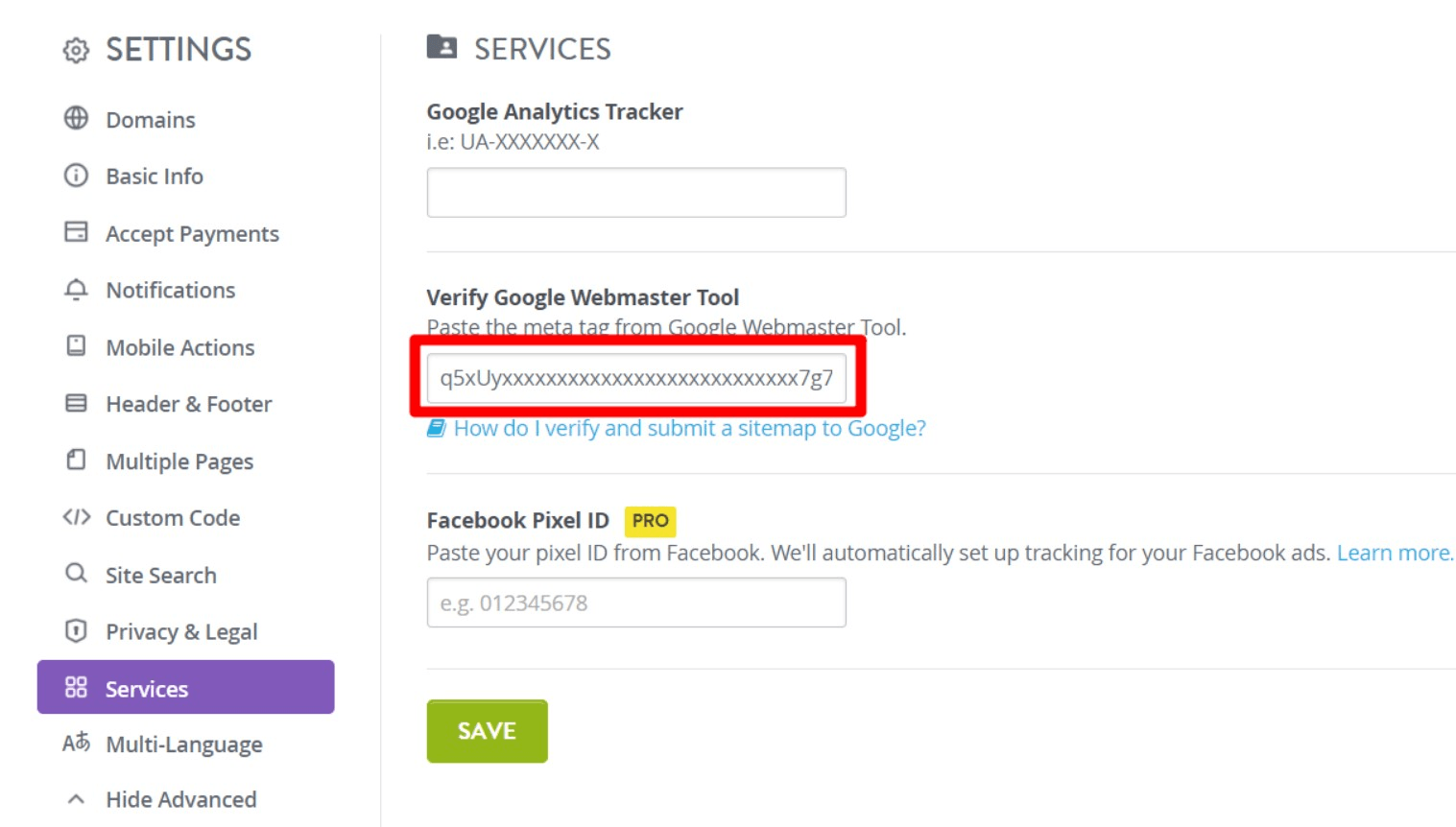Click the Services grid icon
This screenshot has width=1456, height=827.
pyautogui.click(x=75, y=688)
